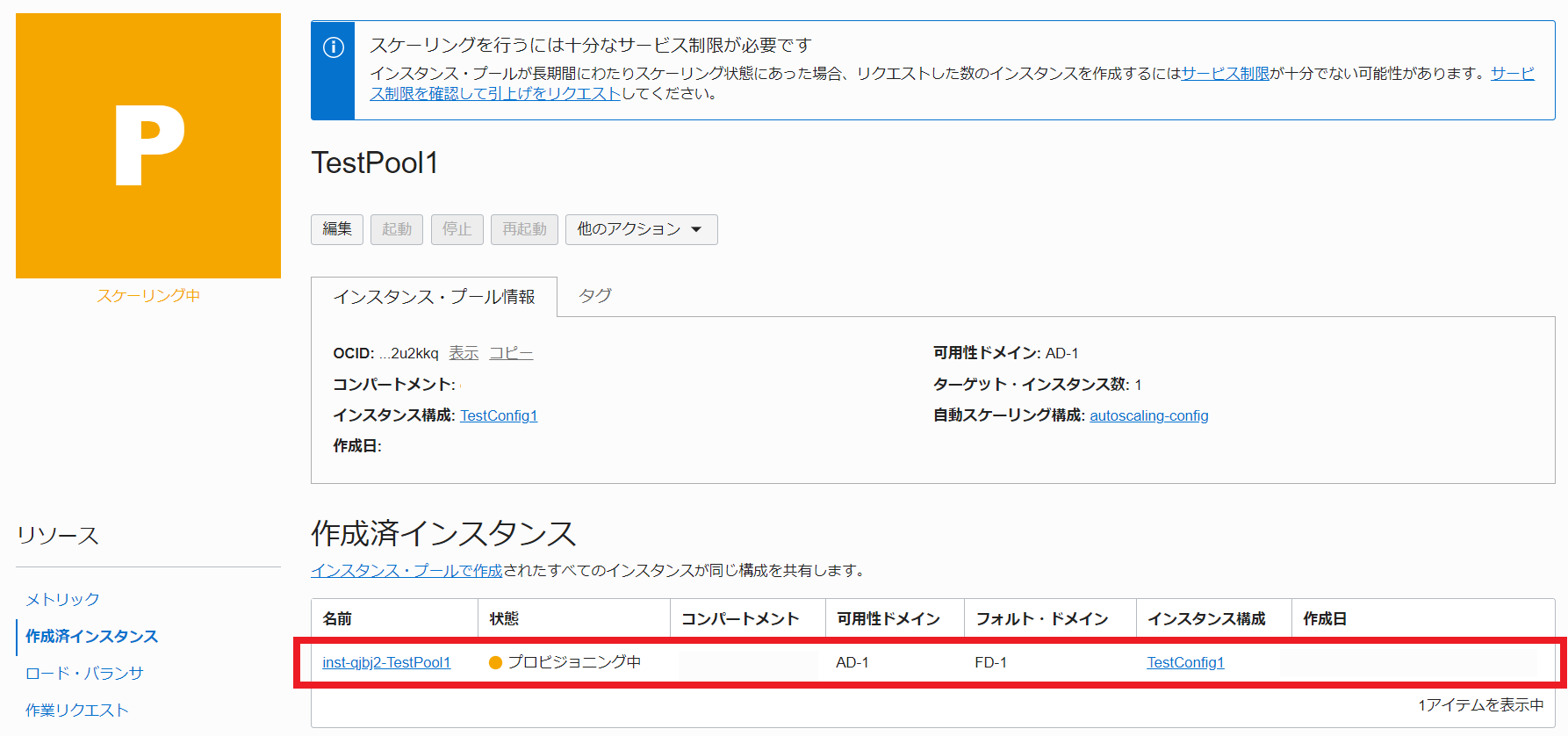The width and height of the screenshot is (1568, 736).
Task: Select the インスタンス・プール情報 tab
Action: (434, 297)
